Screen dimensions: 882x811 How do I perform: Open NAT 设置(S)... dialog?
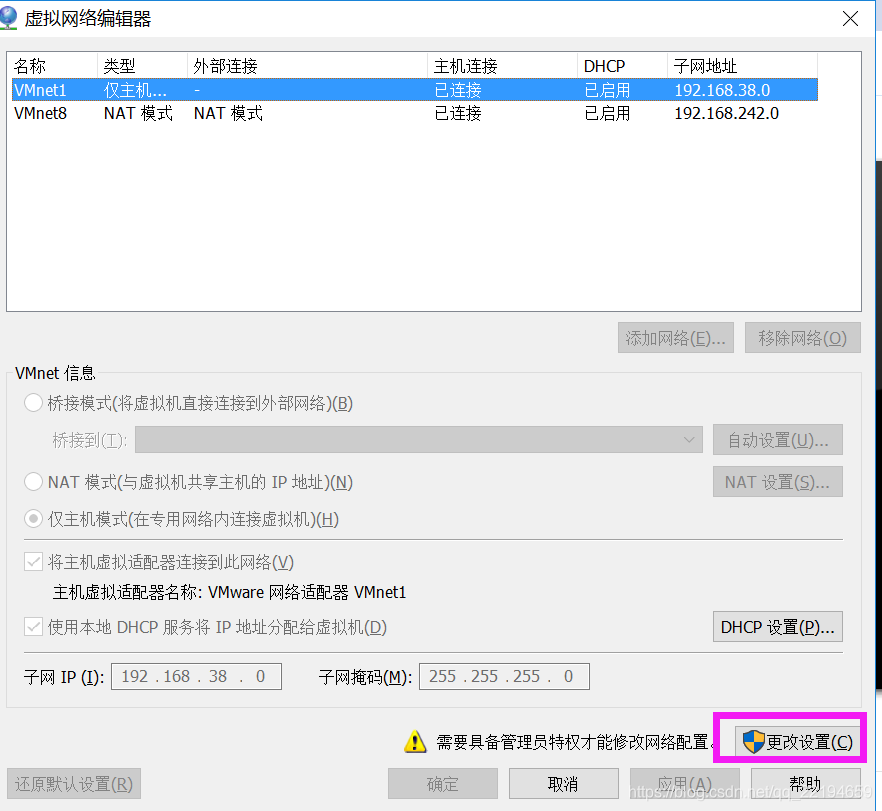pos(778,481)
